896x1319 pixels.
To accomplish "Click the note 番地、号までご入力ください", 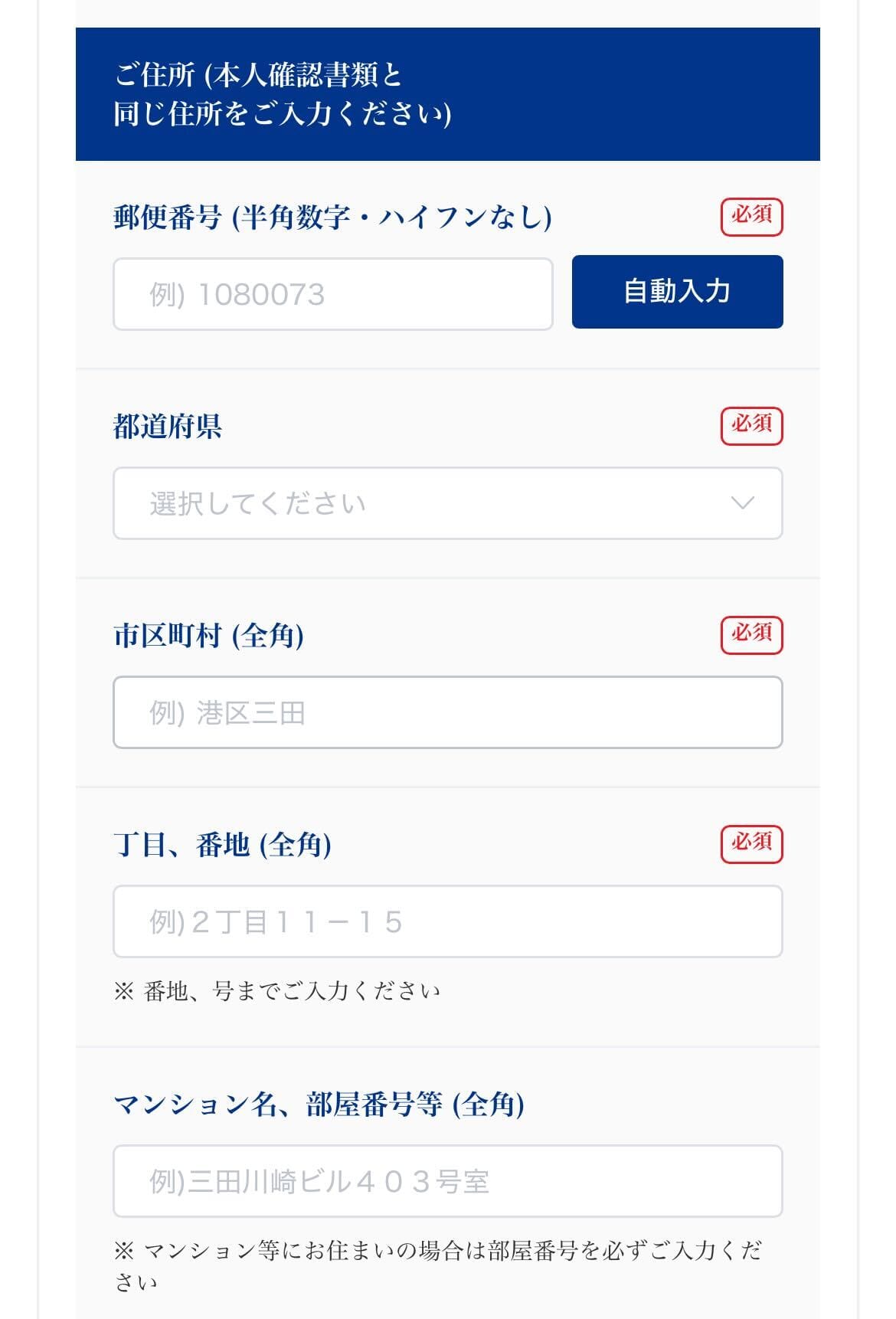I will 277,990.
